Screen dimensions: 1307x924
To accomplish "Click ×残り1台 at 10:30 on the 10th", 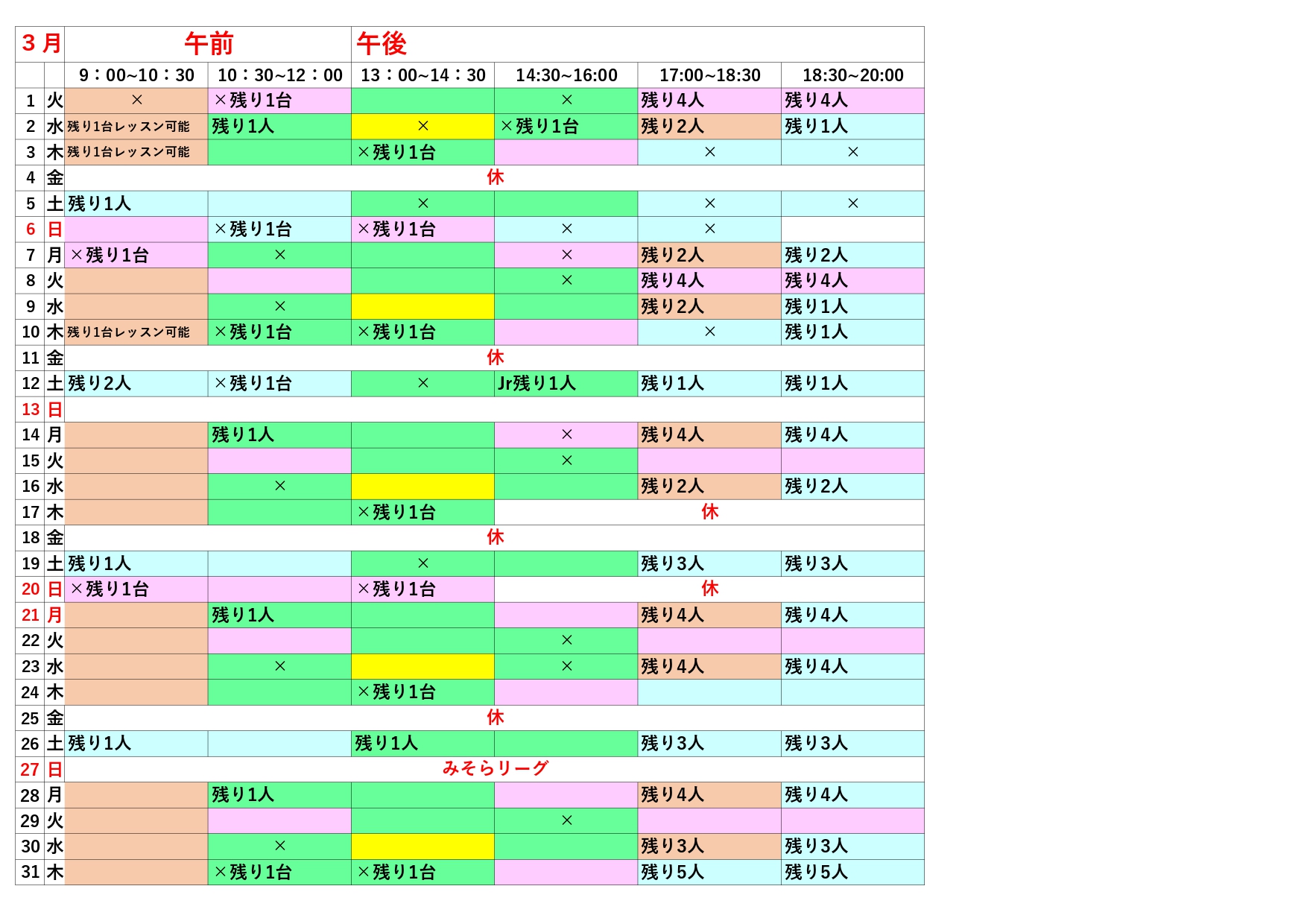I will pyautogui.click(x=253, y=332).
